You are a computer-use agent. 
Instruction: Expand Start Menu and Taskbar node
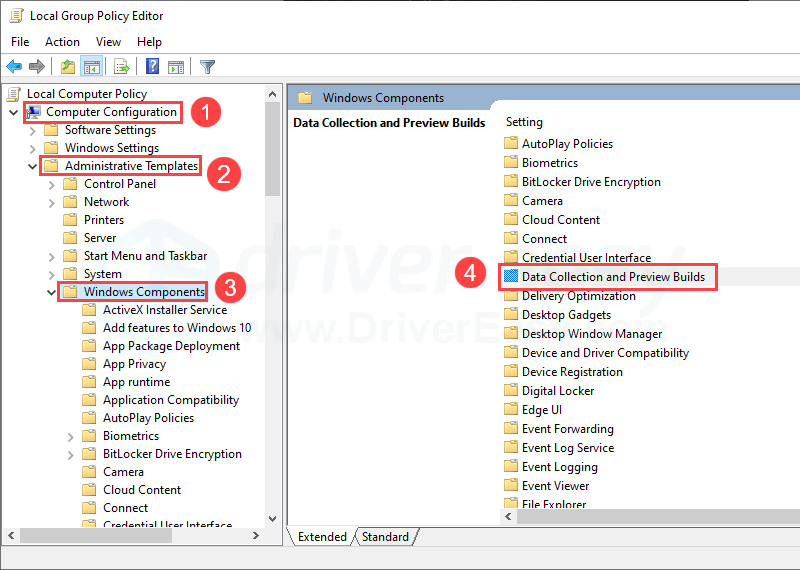click(52, 257)
